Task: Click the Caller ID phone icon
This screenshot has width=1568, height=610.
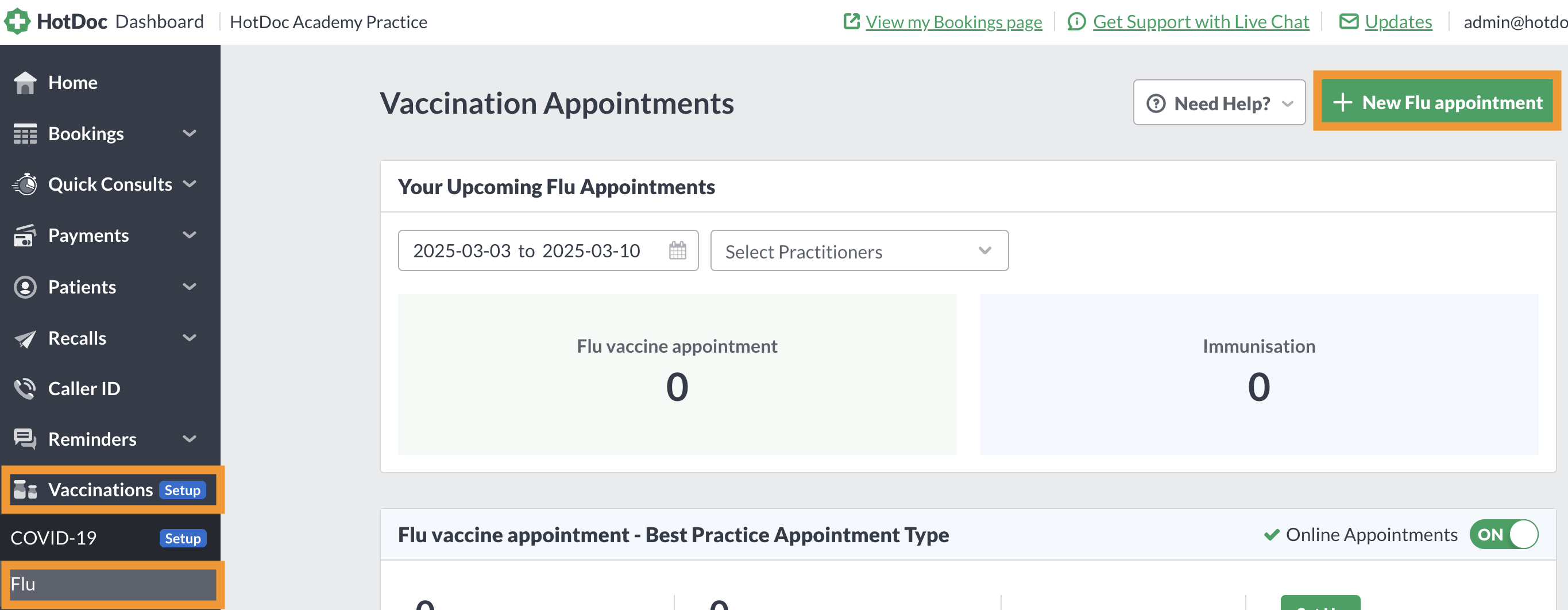Action: (25, 389)
